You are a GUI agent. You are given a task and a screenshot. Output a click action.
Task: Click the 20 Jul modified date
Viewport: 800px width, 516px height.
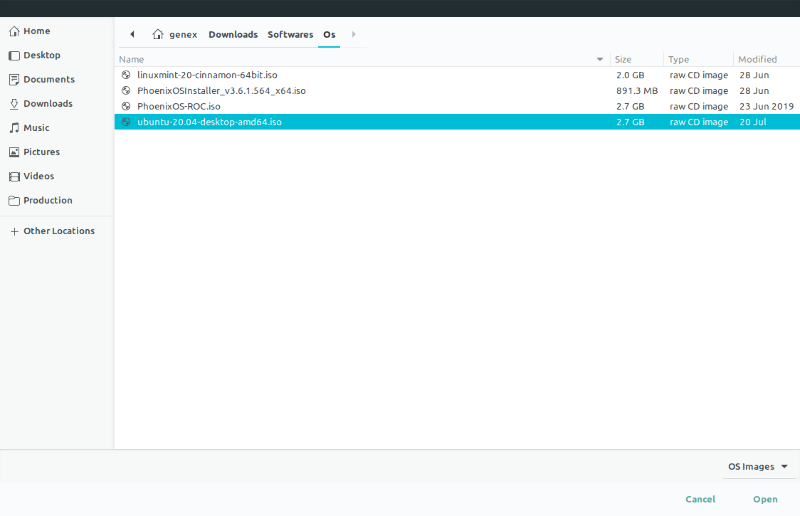click(753, 122)
